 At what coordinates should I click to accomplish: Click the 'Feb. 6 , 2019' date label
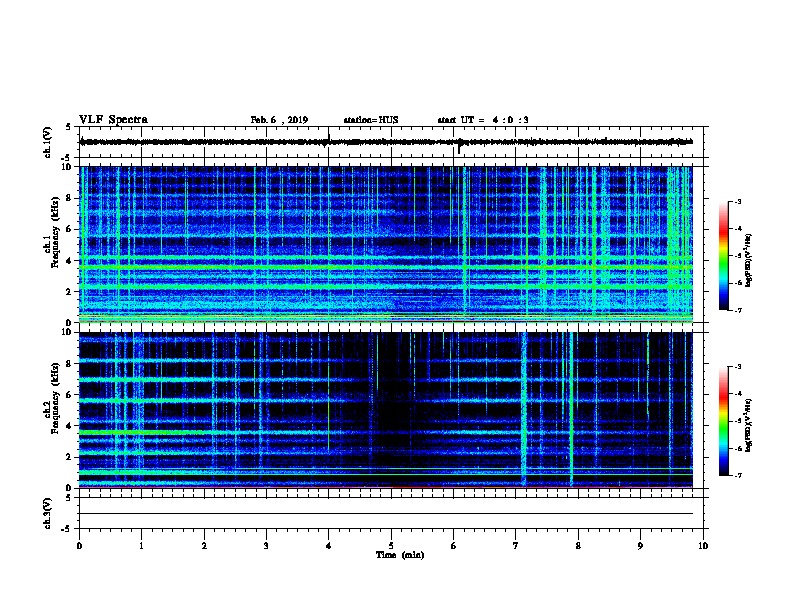[x=279, y=120]
